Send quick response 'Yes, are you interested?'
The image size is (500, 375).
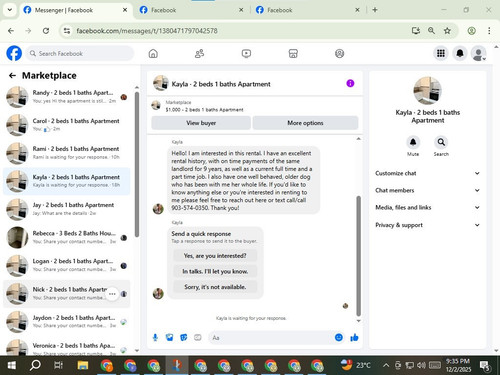pos(215,256)
